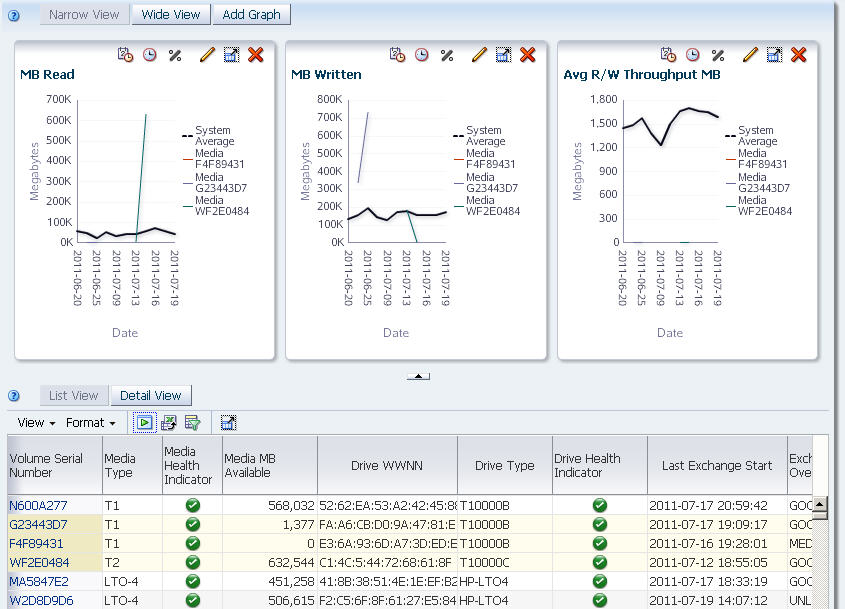Switch to List View tab
The width and height of the screenshot is (845, 609).
(74, 396)
